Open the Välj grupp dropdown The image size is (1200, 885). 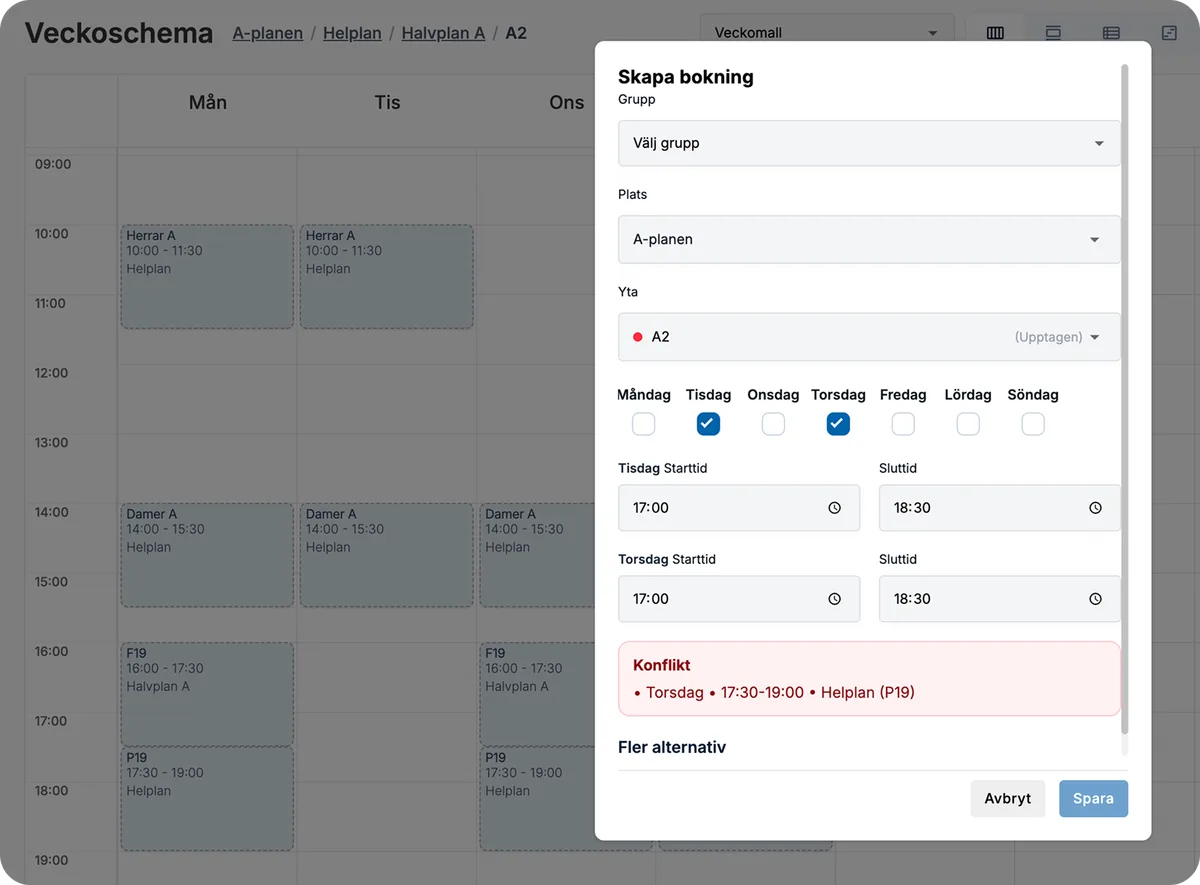tap(869, 143)
